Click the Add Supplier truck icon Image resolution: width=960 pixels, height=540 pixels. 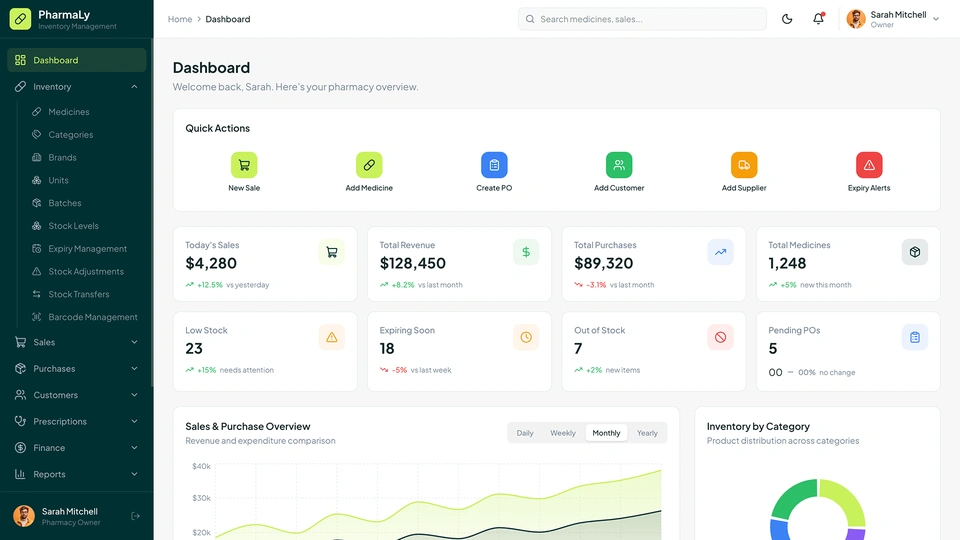point(744,165)
